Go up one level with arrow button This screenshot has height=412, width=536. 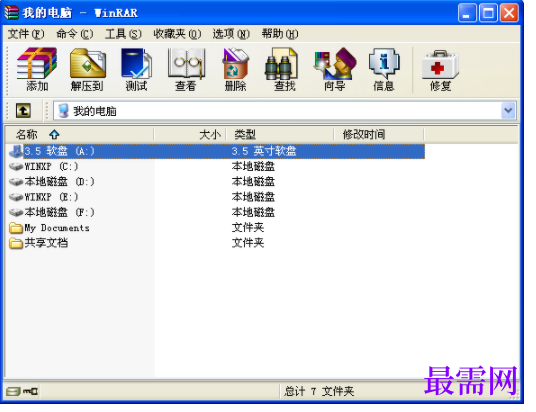[x=23, y=111]
